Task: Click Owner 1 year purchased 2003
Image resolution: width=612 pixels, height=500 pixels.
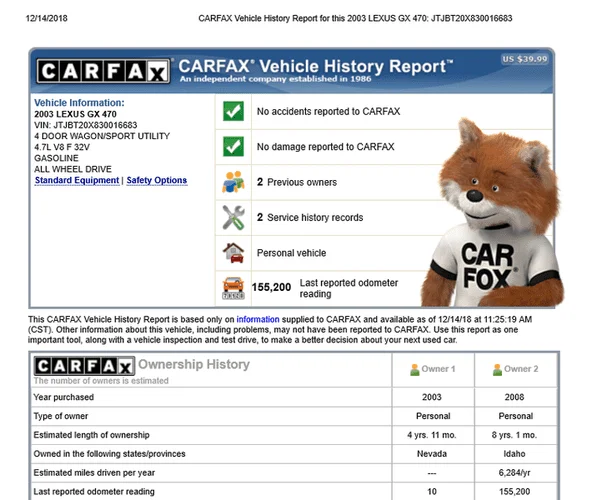Action: [432, 397]
